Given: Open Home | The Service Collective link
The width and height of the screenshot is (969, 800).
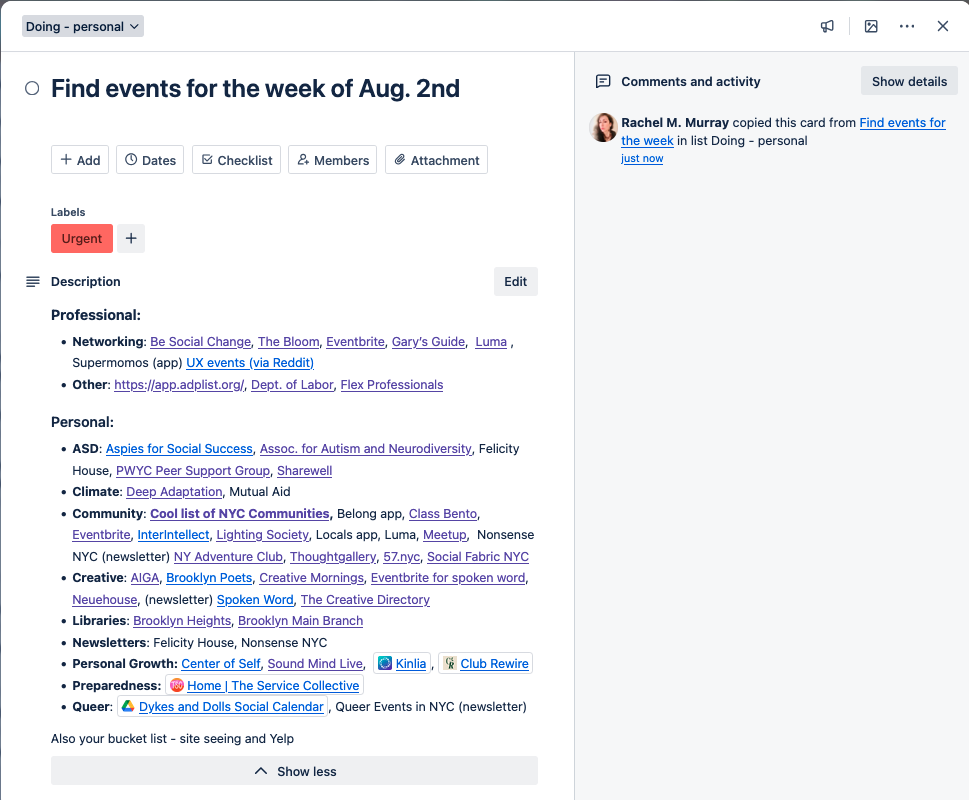Looking at the screenshot, I should point(273,685).
